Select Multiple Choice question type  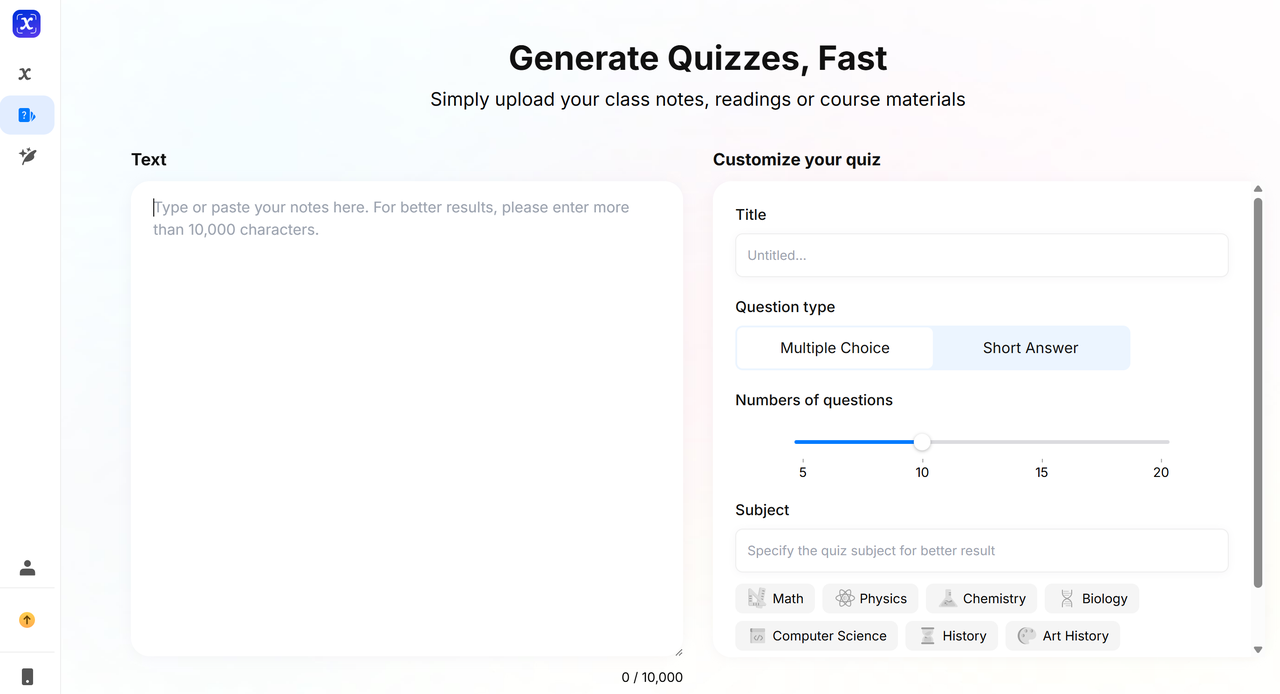835,348
